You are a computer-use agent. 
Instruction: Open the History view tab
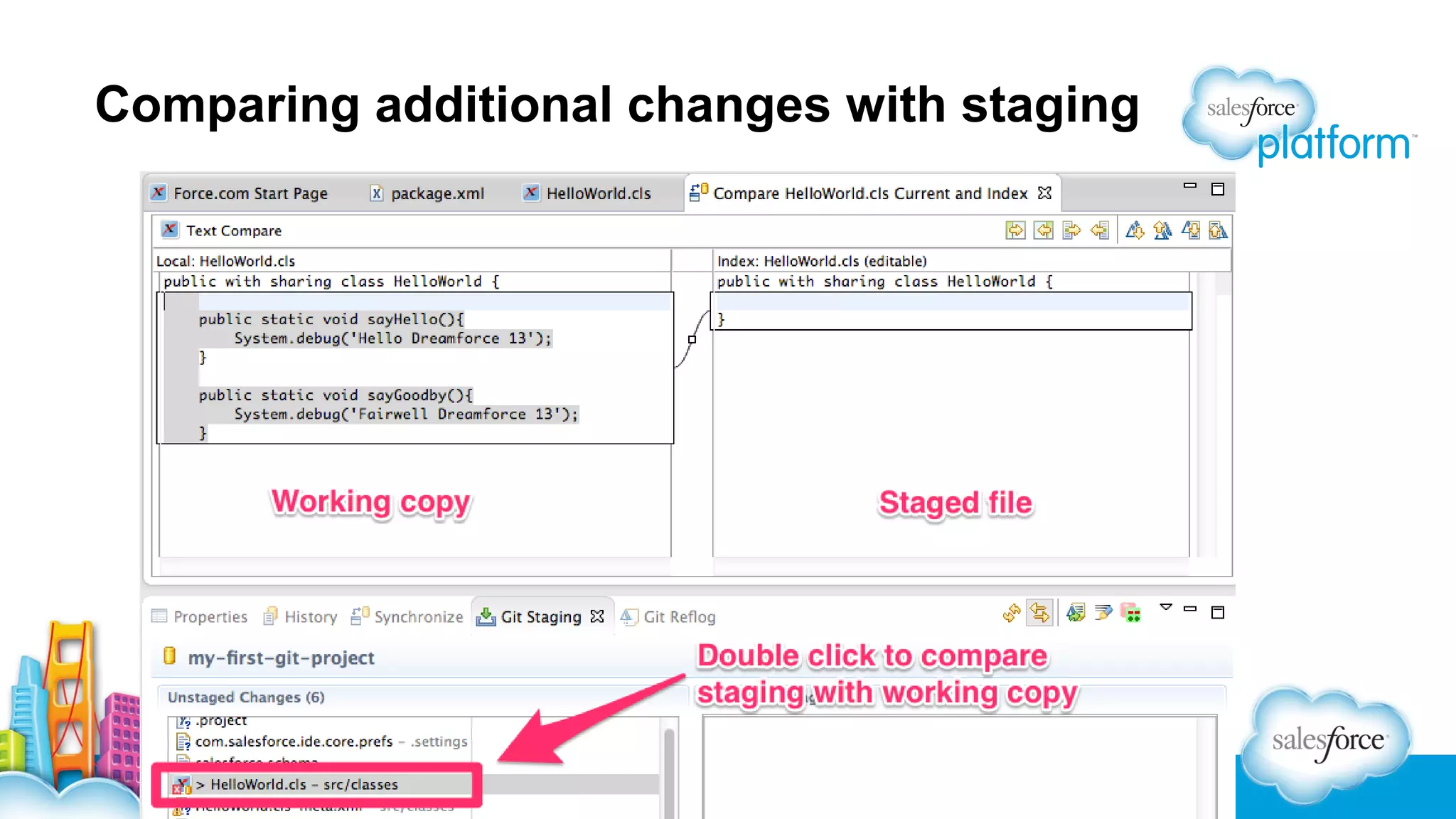click(x=300, y=616)
